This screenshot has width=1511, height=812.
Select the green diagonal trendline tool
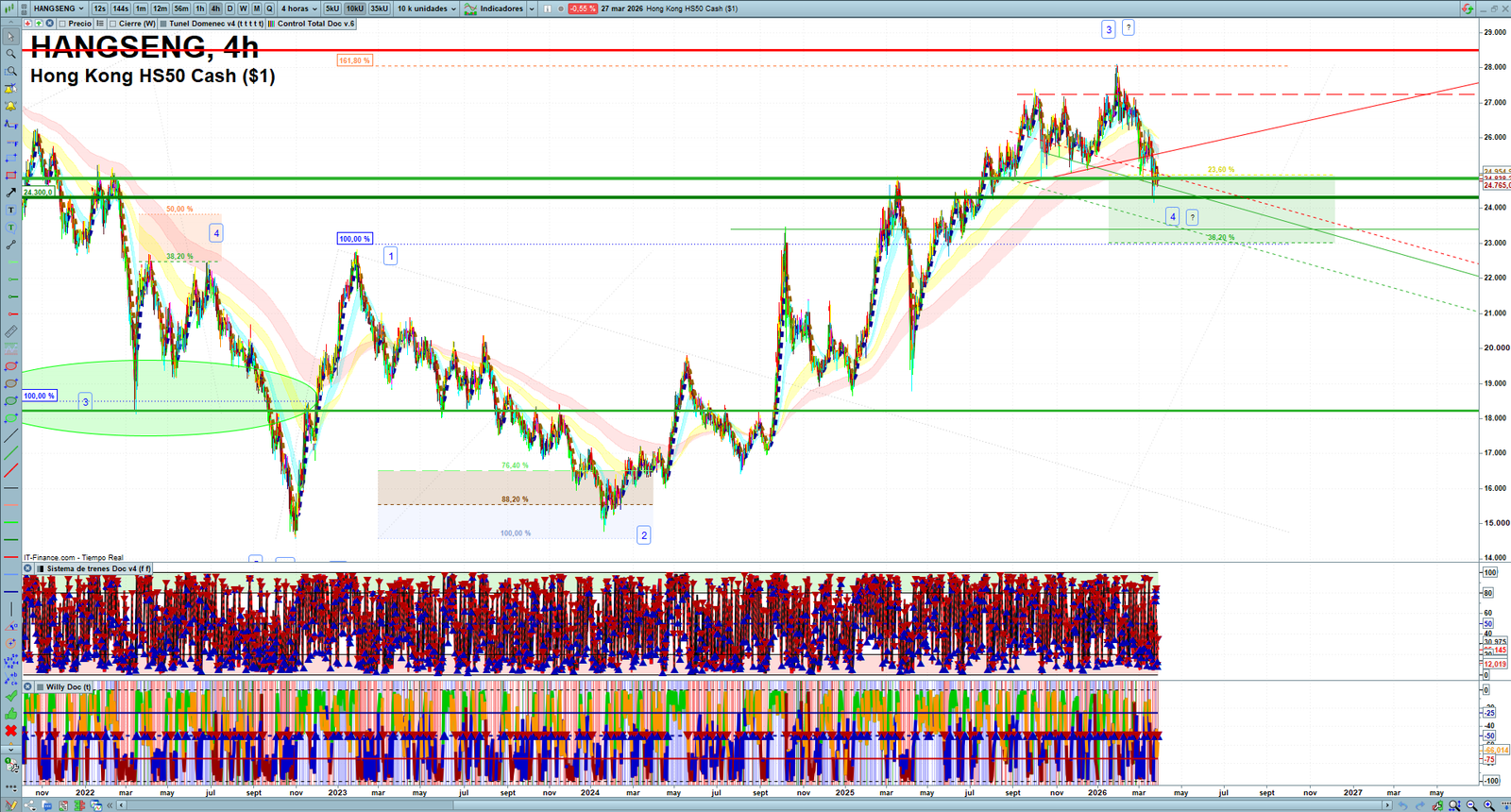tap(10, 453)
